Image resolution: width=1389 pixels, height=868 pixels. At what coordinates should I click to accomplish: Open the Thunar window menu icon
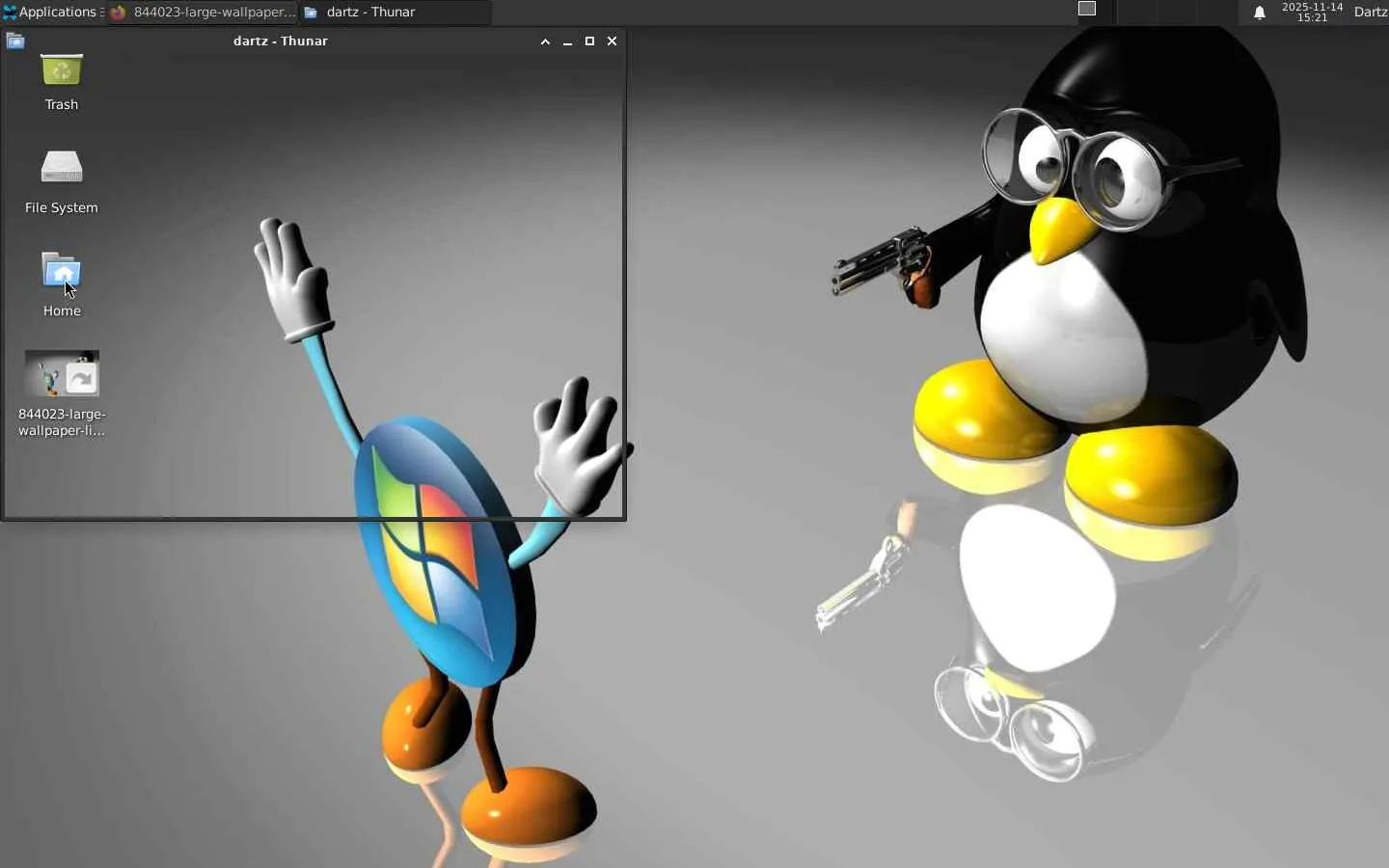[15, 41]
